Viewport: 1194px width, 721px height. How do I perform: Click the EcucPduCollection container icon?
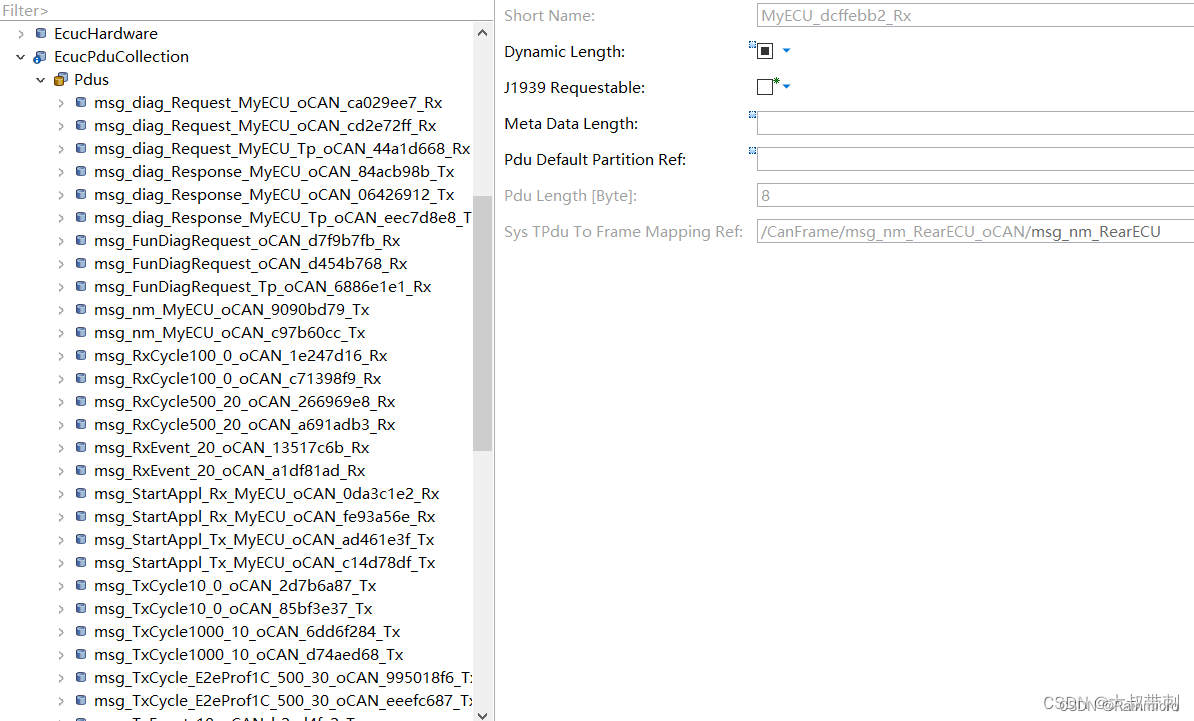pos(40,56)
